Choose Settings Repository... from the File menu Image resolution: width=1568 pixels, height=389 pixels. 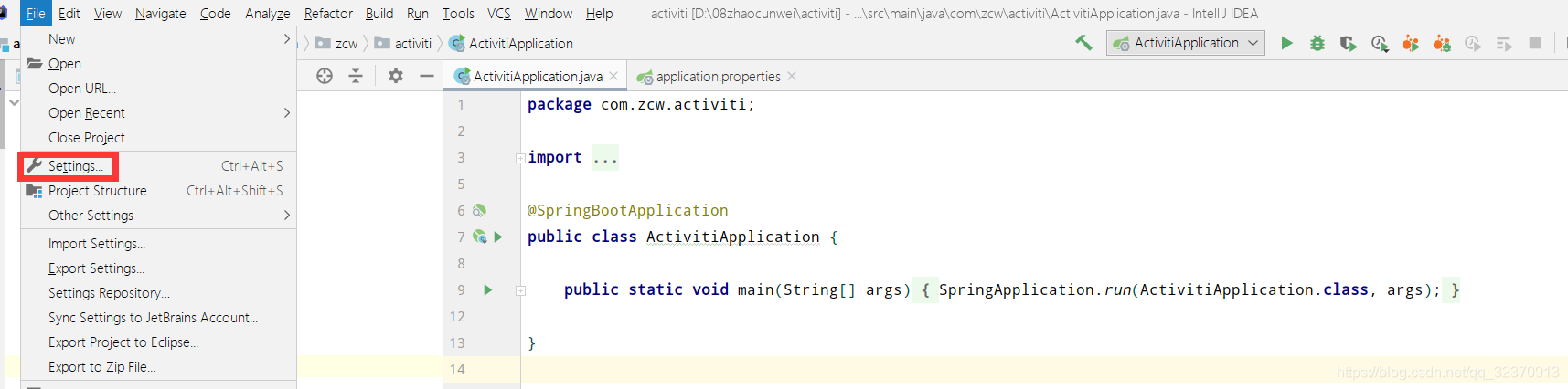pyautogui.click(x=159, y=293)
